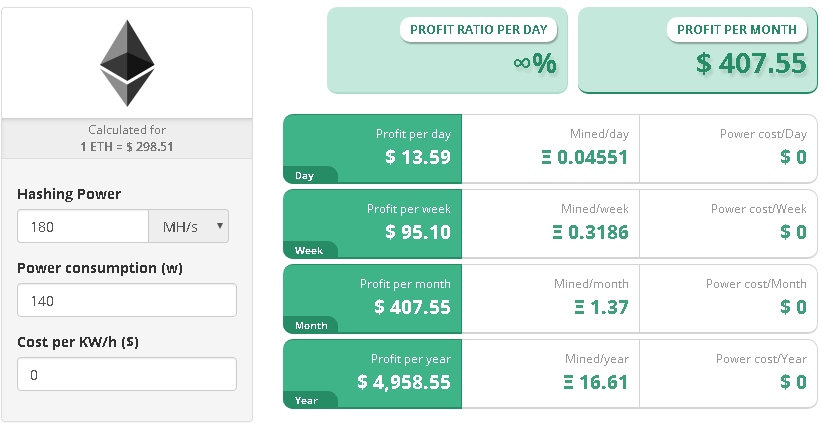Click the PROFIT PER MONTH label
Screen dimensions: 823x423
pos(737,29)
